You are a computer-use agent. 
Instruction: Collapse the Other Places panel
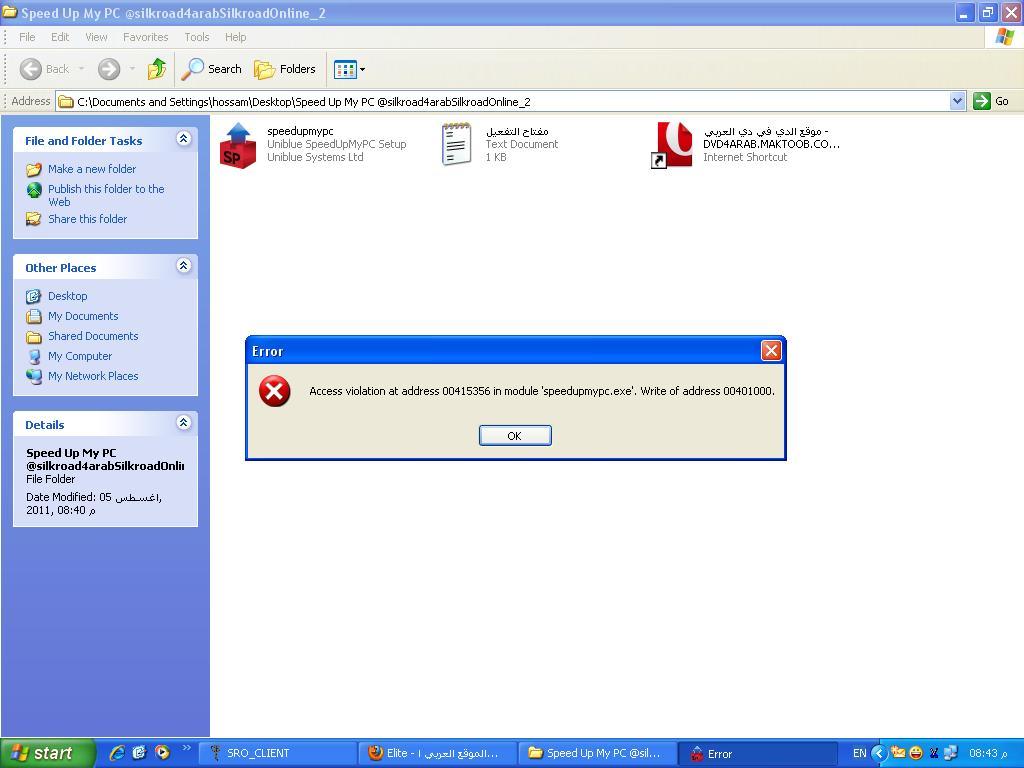click(x=184, y=266)
